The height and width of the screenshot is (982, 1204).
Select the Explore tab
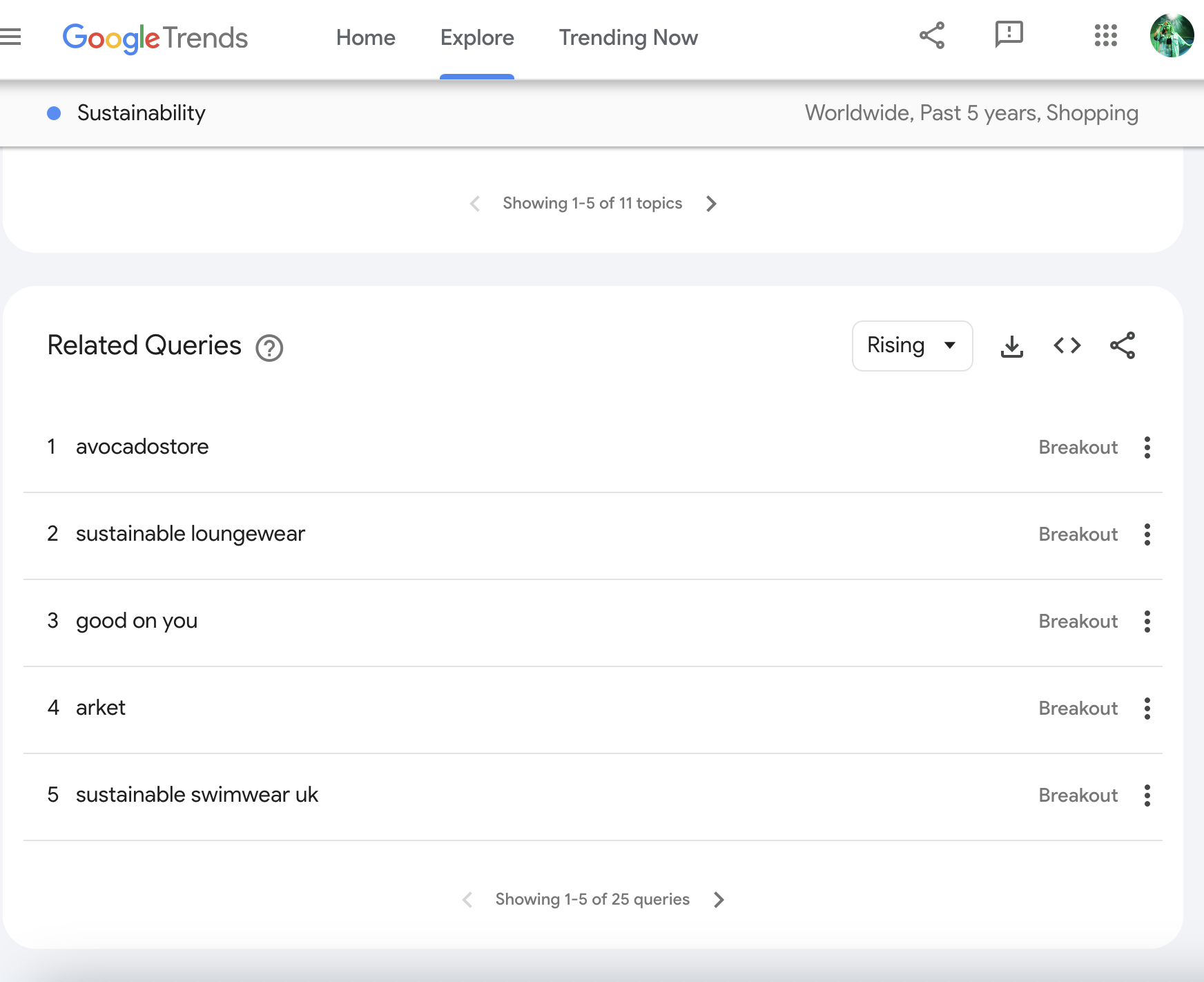[477, 38]
